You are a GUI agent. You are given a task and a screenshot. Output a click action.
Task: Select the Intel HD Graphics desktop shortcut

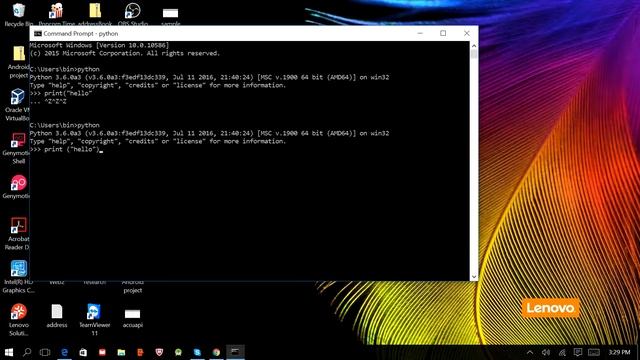pyautogui.click(x=18, y=277)
